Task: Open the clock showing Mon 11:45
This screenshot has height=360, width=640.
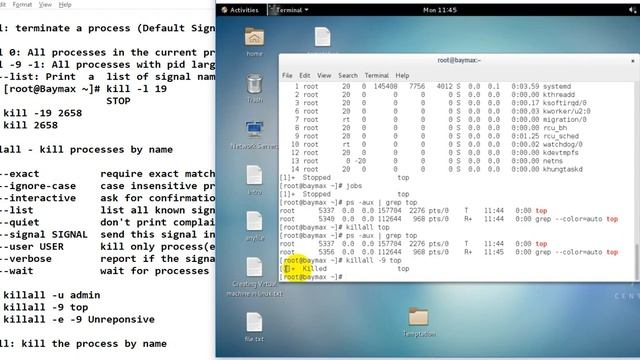Action: (440, 10)
